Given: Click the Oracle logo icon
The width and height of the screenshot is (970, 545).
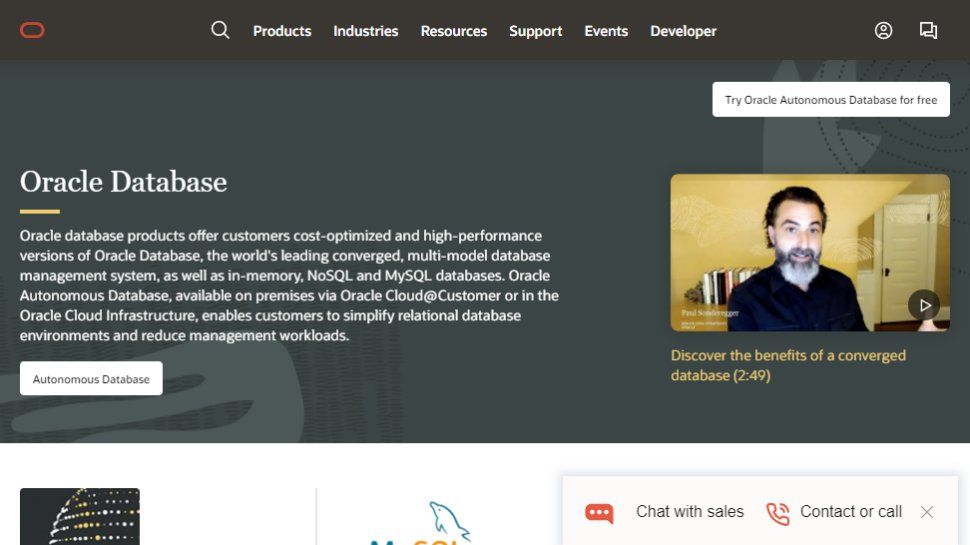Looking at the screenshot, I should point(32,30).
